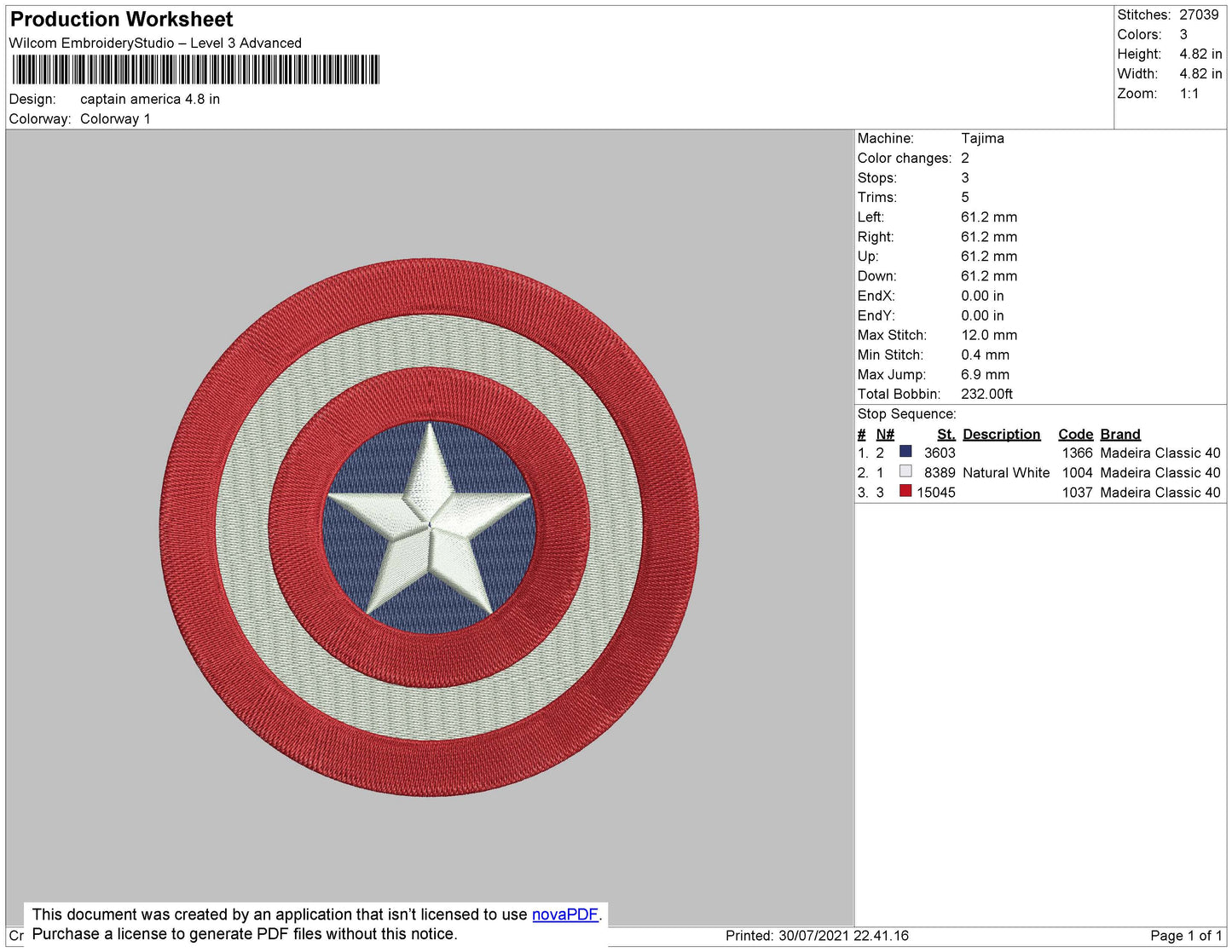Click the Zoom value '1:1'

pyautogui.click(x=1189, y=94)
